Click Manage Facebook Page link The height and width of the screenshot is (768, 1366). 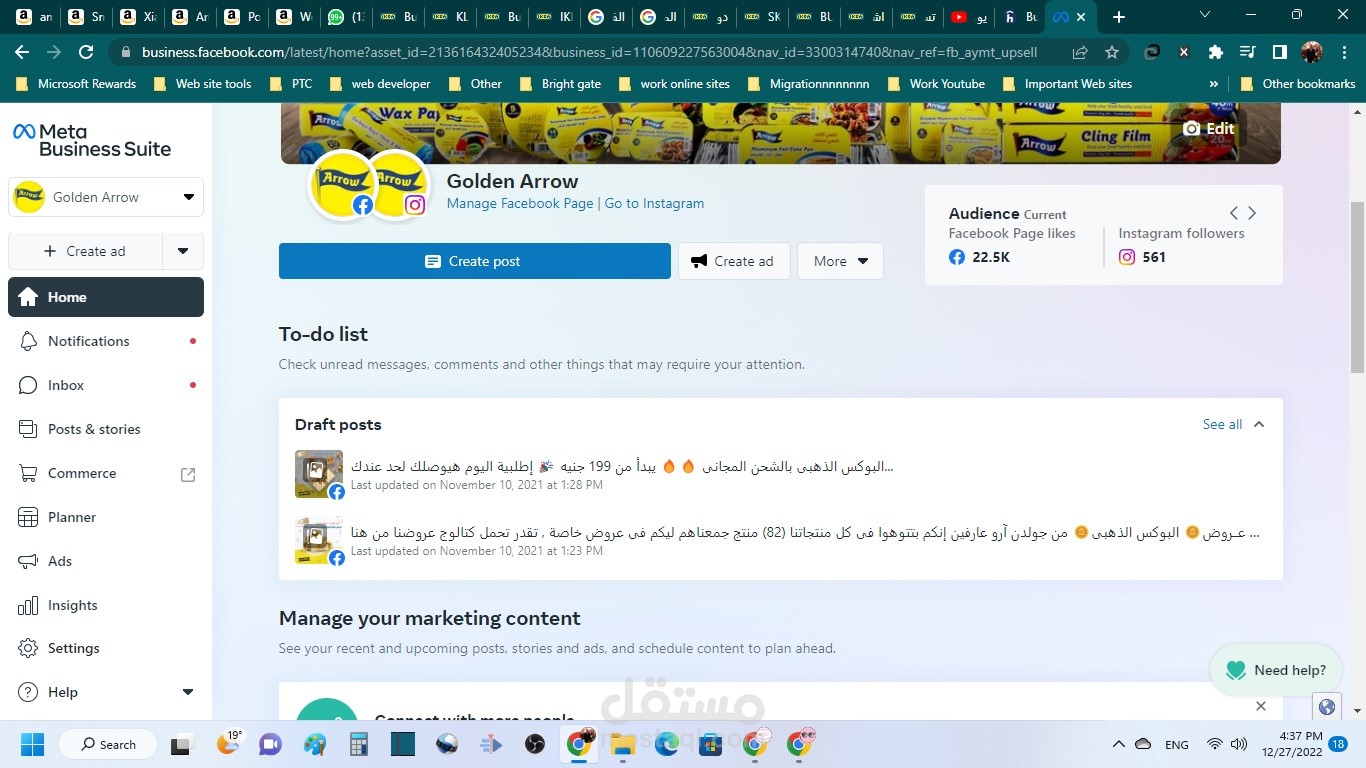[x=519, y=203]
